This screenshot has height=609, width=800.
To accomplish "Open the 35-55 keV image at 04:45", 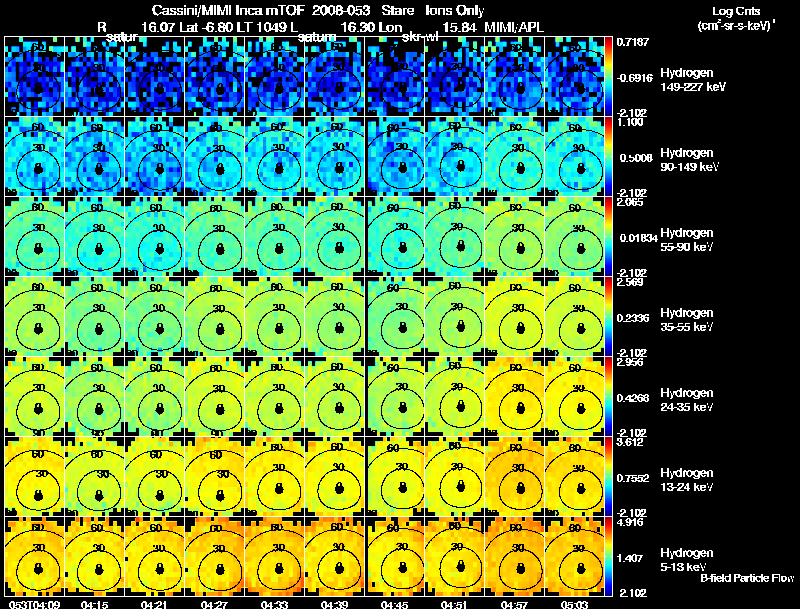I will click(x=395, y=316).
